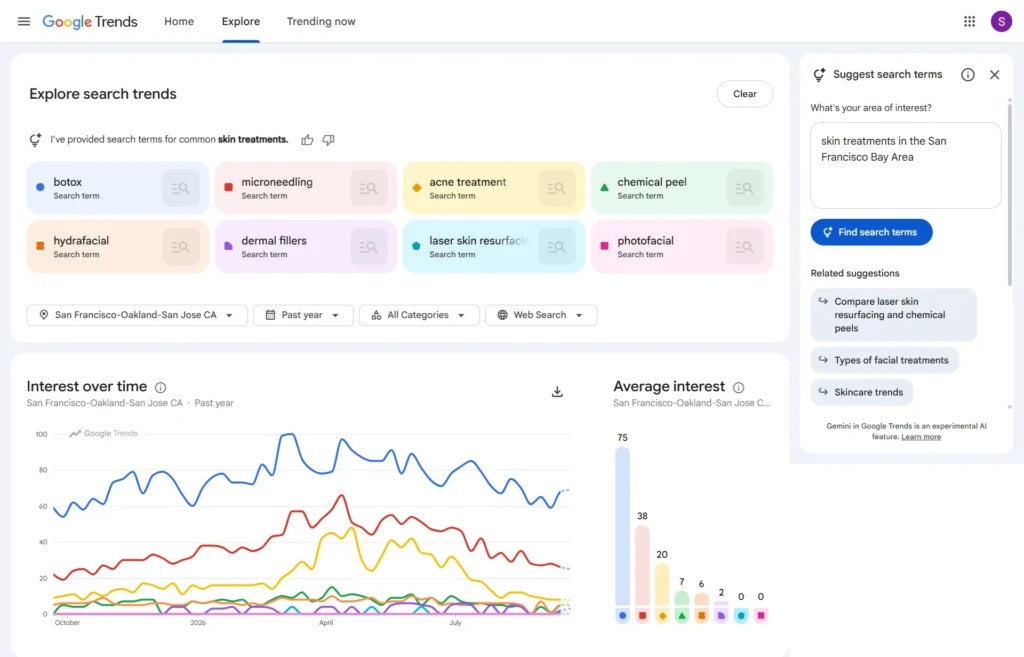Open the Past year time range dropdown
The width and height of the screenshot is (1024, 657).
tap(304, 315)
